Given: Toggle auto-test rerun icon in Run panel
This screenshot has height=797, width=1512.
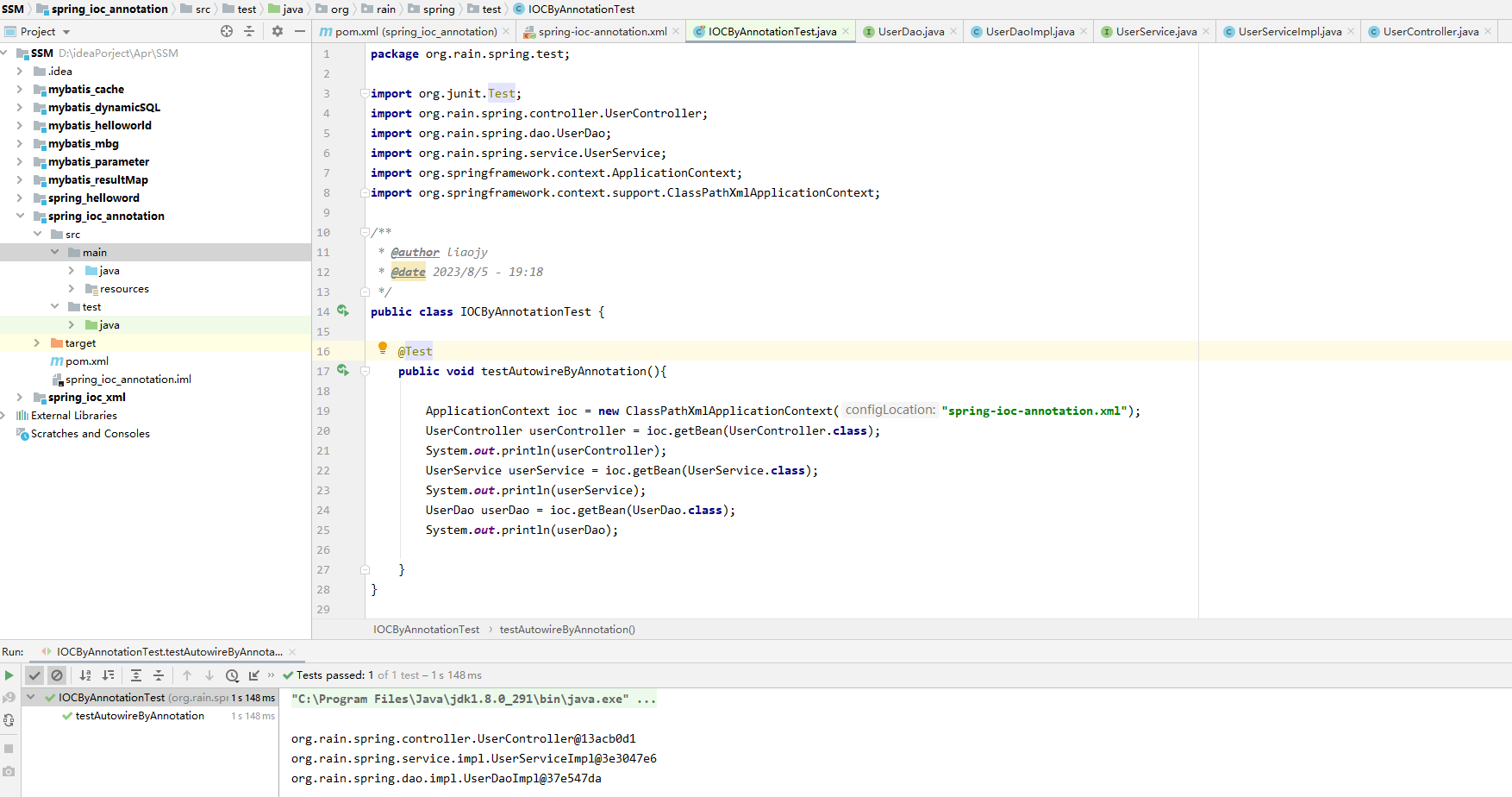Looking at the screenshot, I should coord(9,720).
